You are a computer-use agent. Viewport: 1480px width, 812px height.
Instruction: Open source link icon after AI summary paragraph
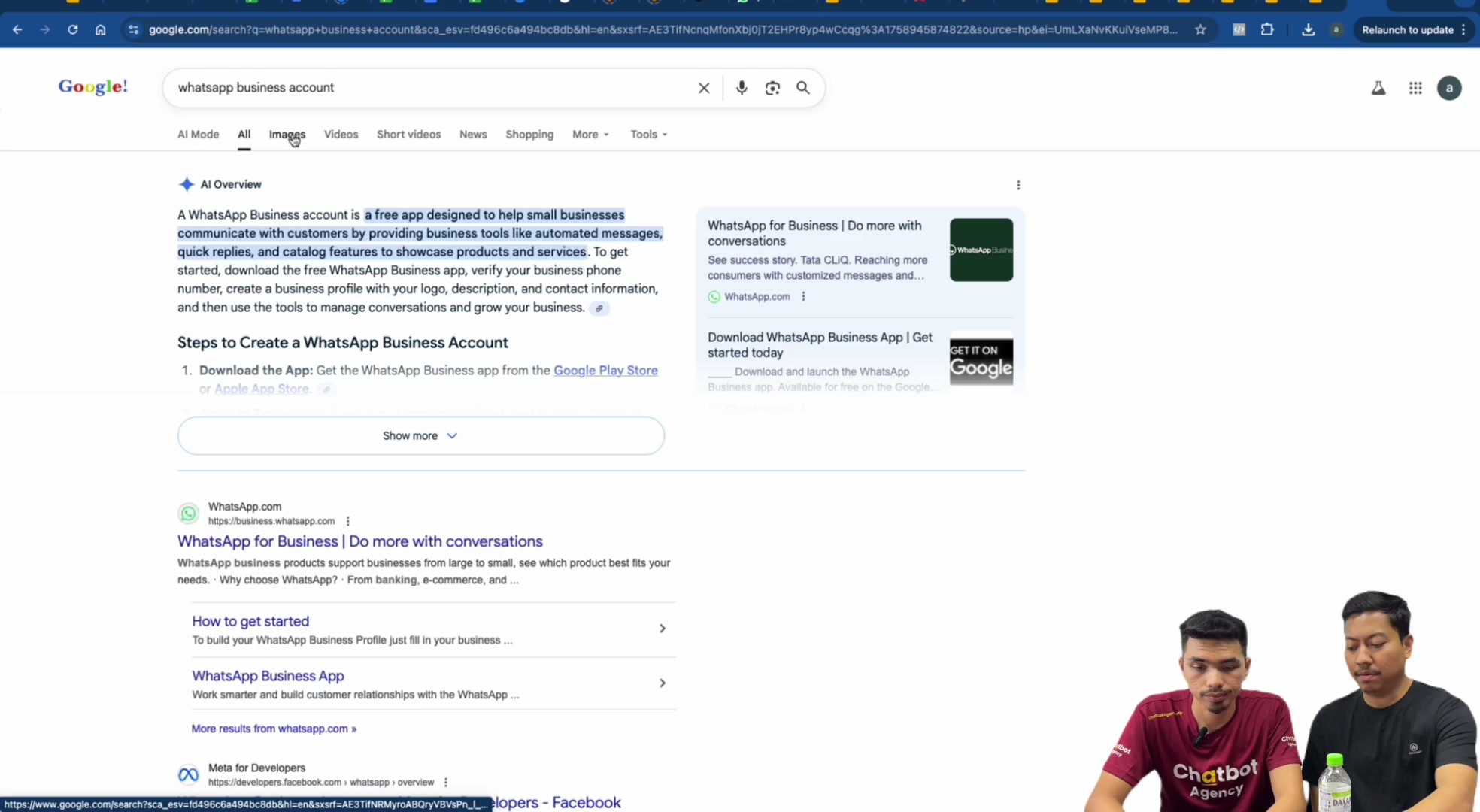[599, 308]
